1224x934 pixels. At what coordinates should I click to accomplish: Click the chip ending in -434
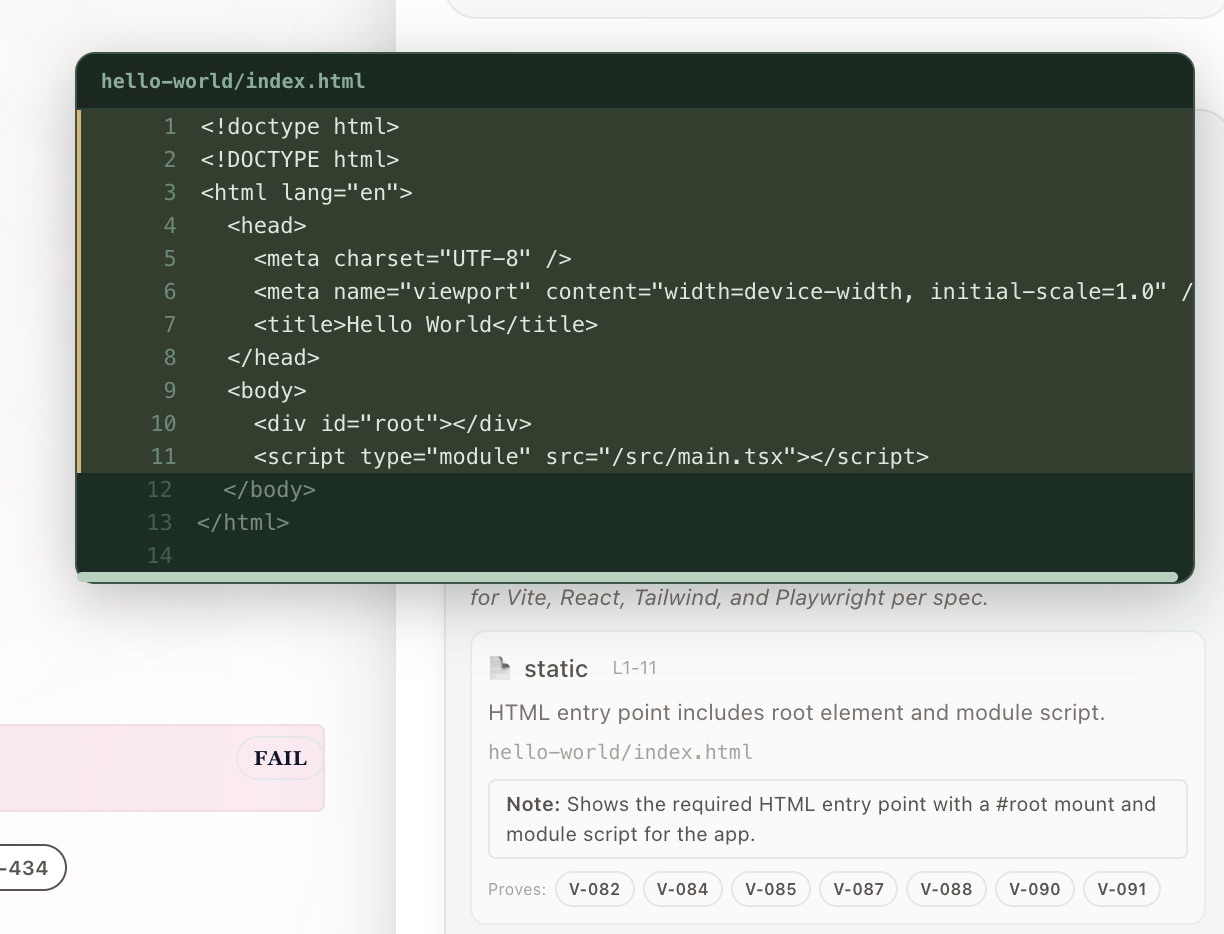(28, 868)
